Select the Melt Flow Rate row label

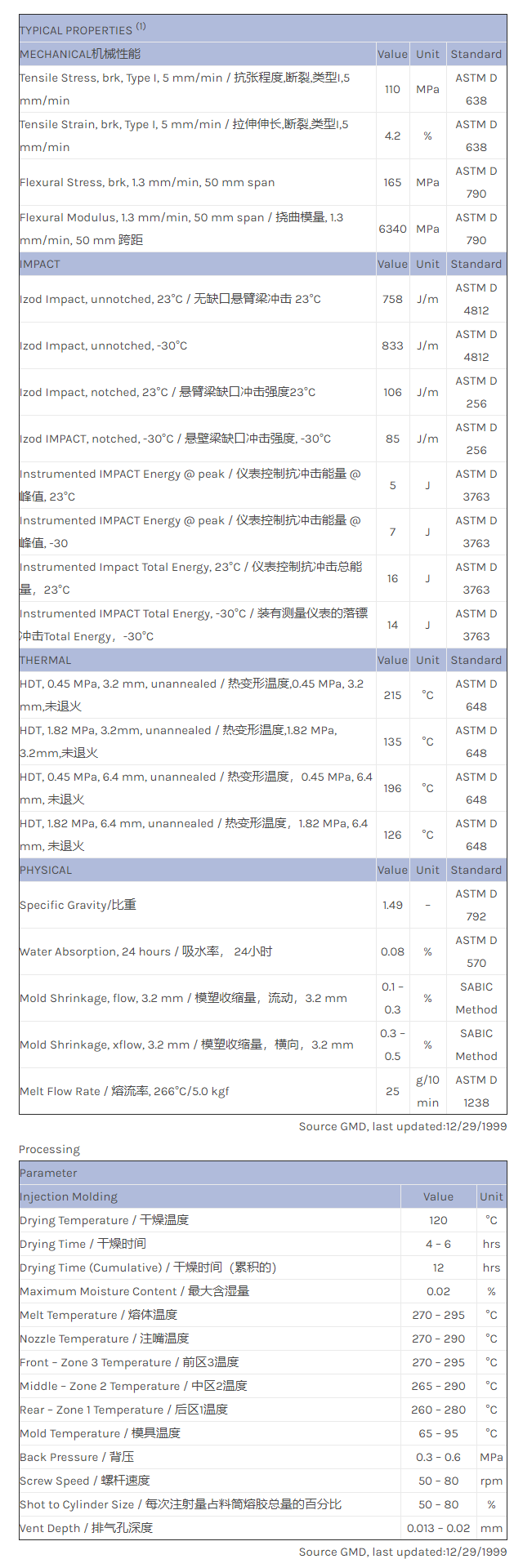[x=124, y=1091]
